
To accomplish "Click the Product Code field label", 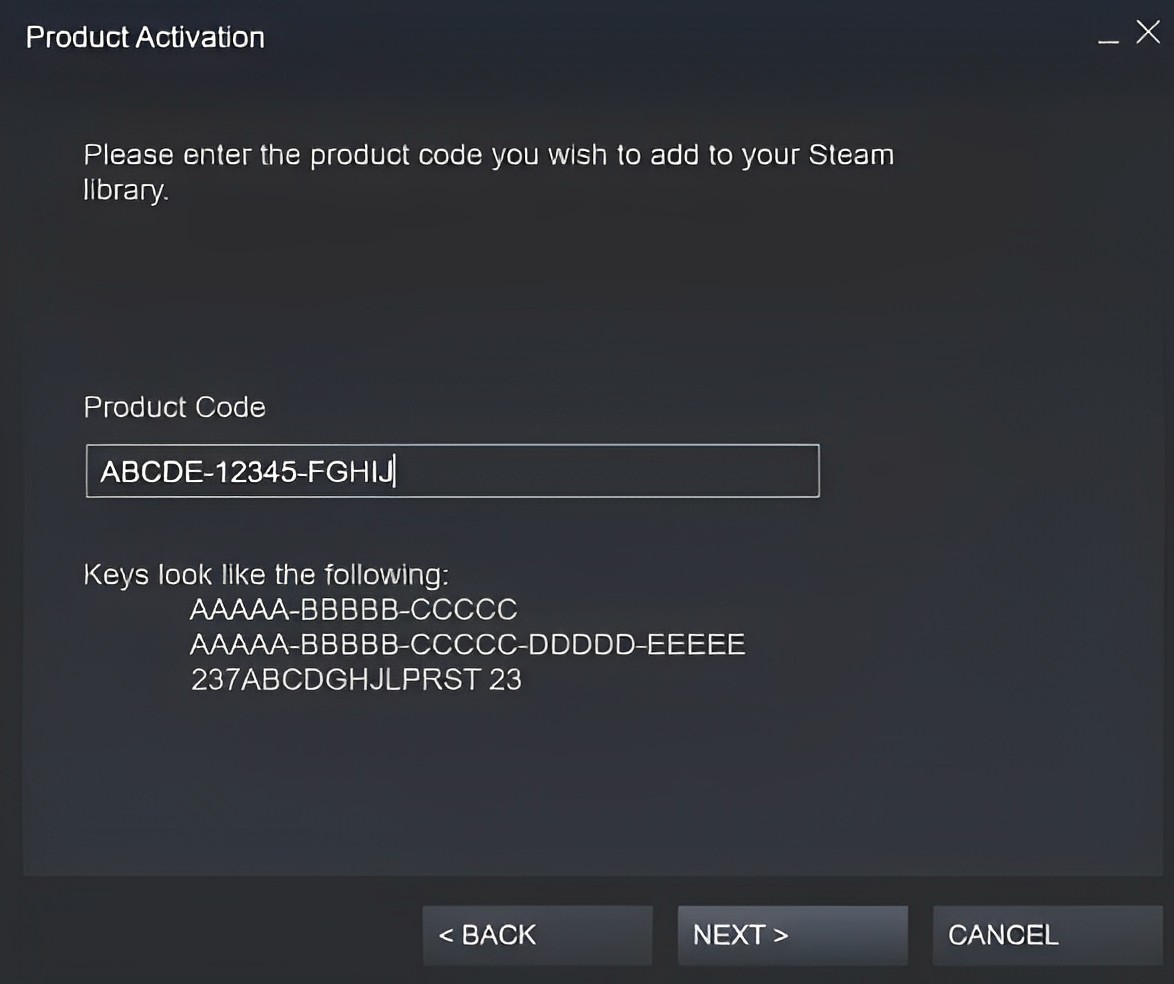I will pos(174,407).
